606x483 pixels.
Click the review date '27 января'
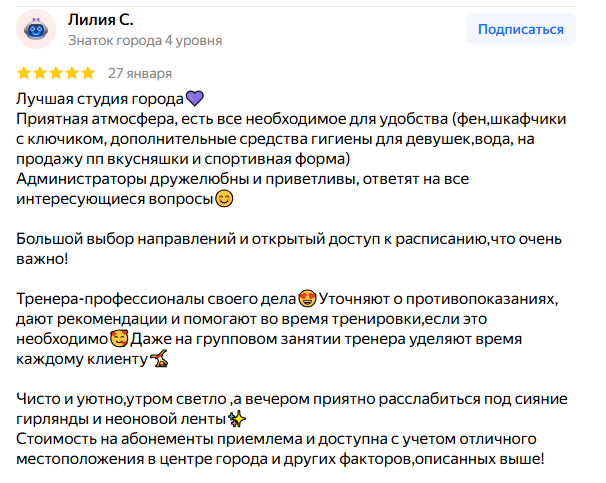tap(140, 73)
